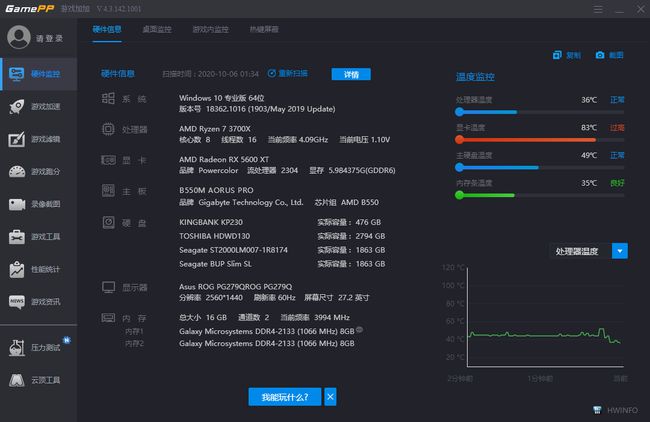Image resolution: width=650 pixels, height=422 pixels.
Task: Switch to 热键屏蔽 tab
Action: click(264, 29)
